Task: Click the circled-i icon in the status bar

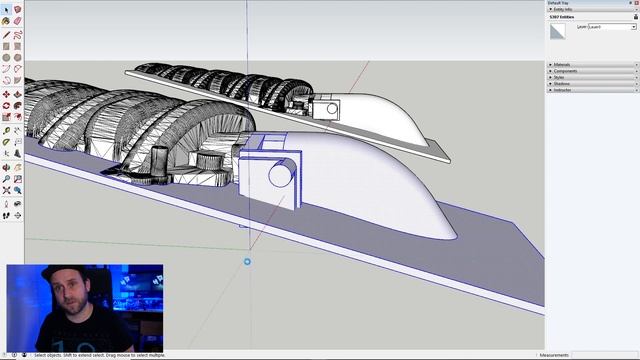Action: point(14,355)
